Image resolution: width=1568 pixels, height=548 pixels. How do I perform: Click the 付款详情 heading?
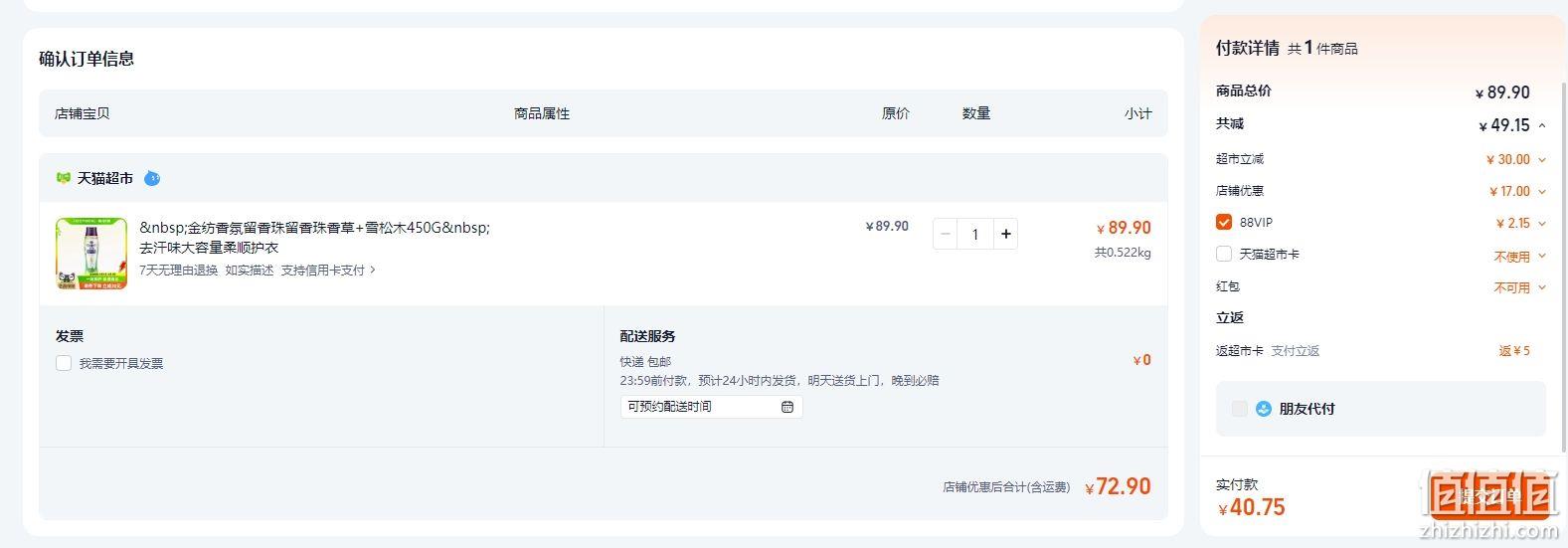click(x=1248, y=48)
